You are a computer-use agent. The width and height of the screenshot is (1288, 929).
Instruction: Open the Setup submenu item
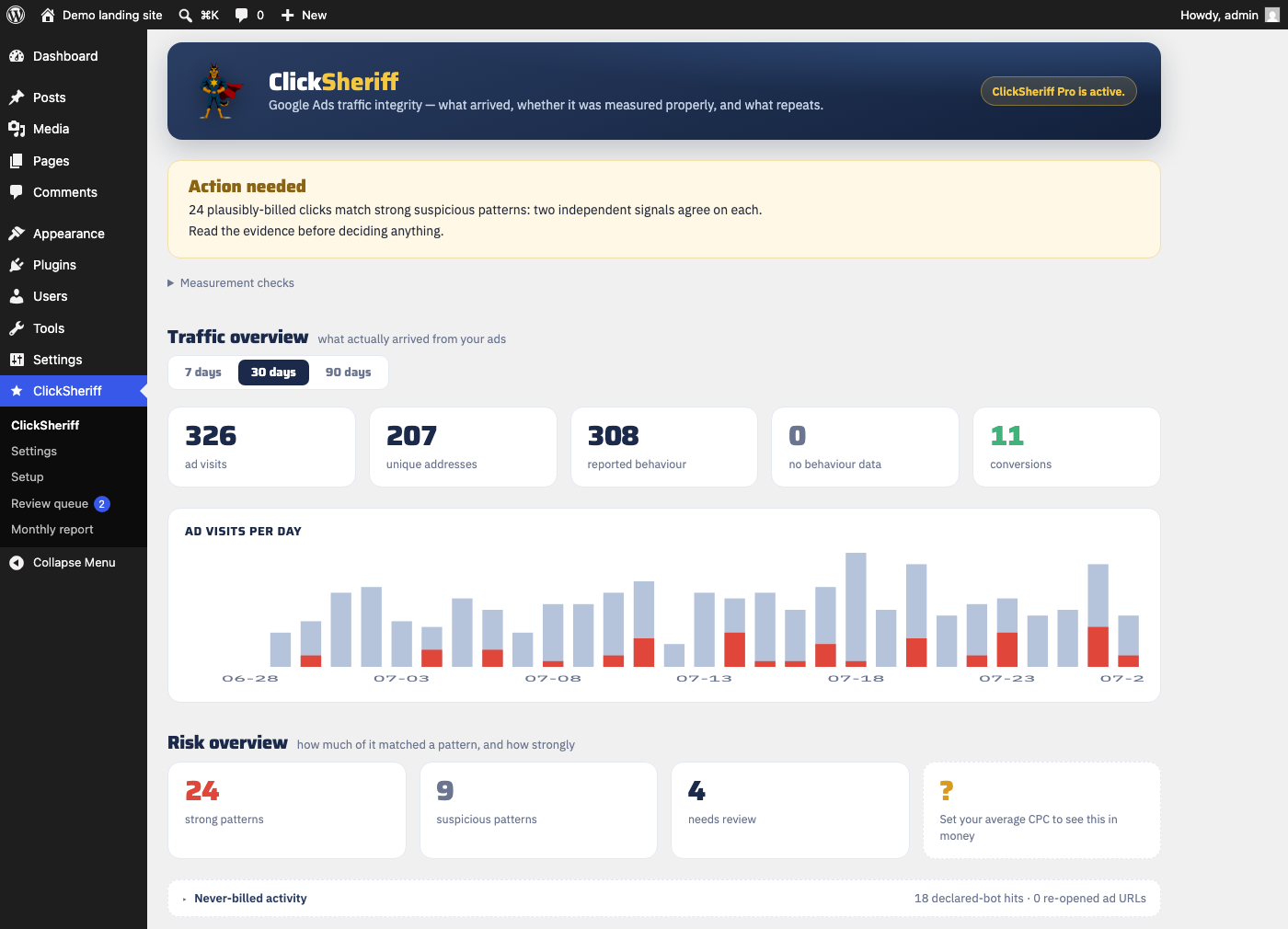[28, 476]
